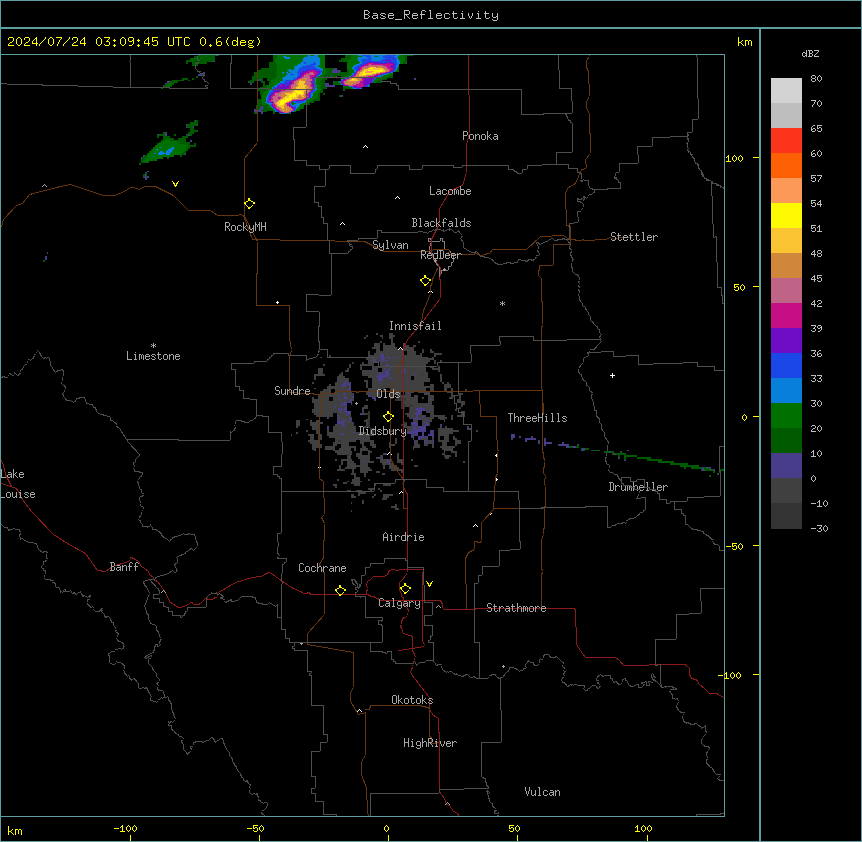862x842 pixels.
Task: Click the yellow marker near RockyMH
Action: tap(250, 204)
